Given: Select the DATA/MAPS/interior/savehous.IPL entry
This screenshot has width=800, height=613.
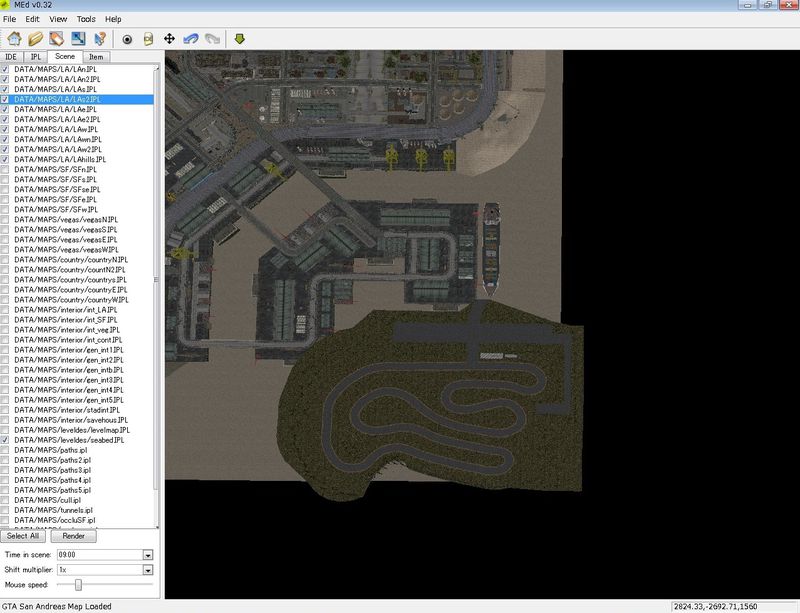Looking at the screenshot, I should (71, 420).
